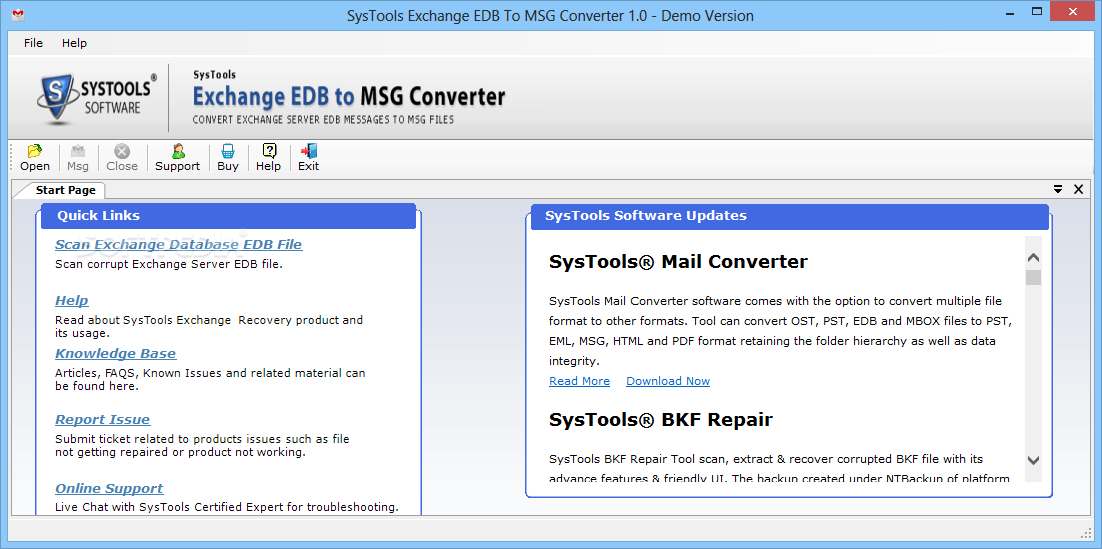
Task: Click Read More for Mail Converter
Action: [579, 381]
